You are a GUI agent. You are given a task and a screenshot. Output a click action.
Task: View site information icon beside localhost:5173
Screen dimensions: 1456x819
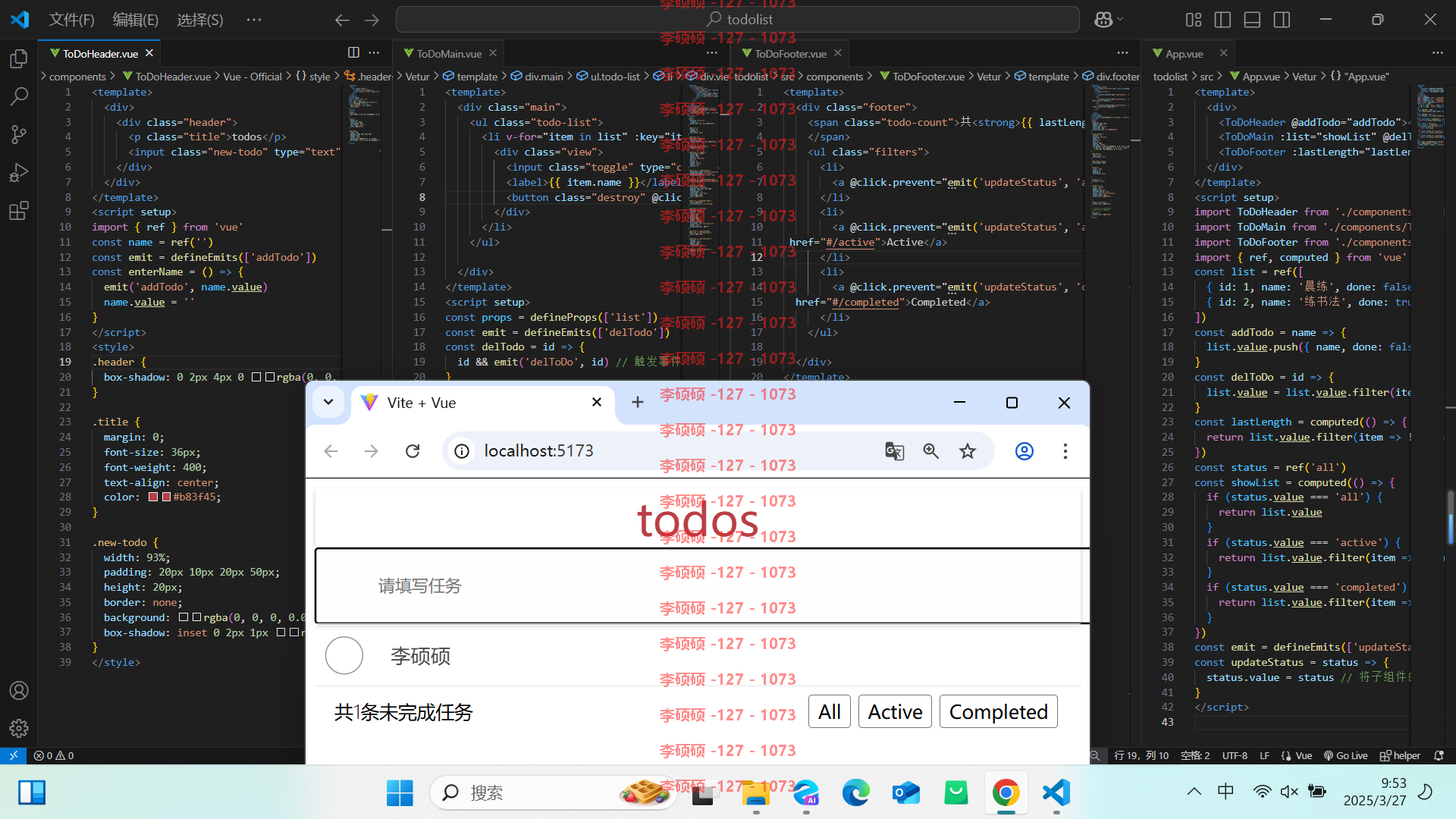[x=462, y=451]
